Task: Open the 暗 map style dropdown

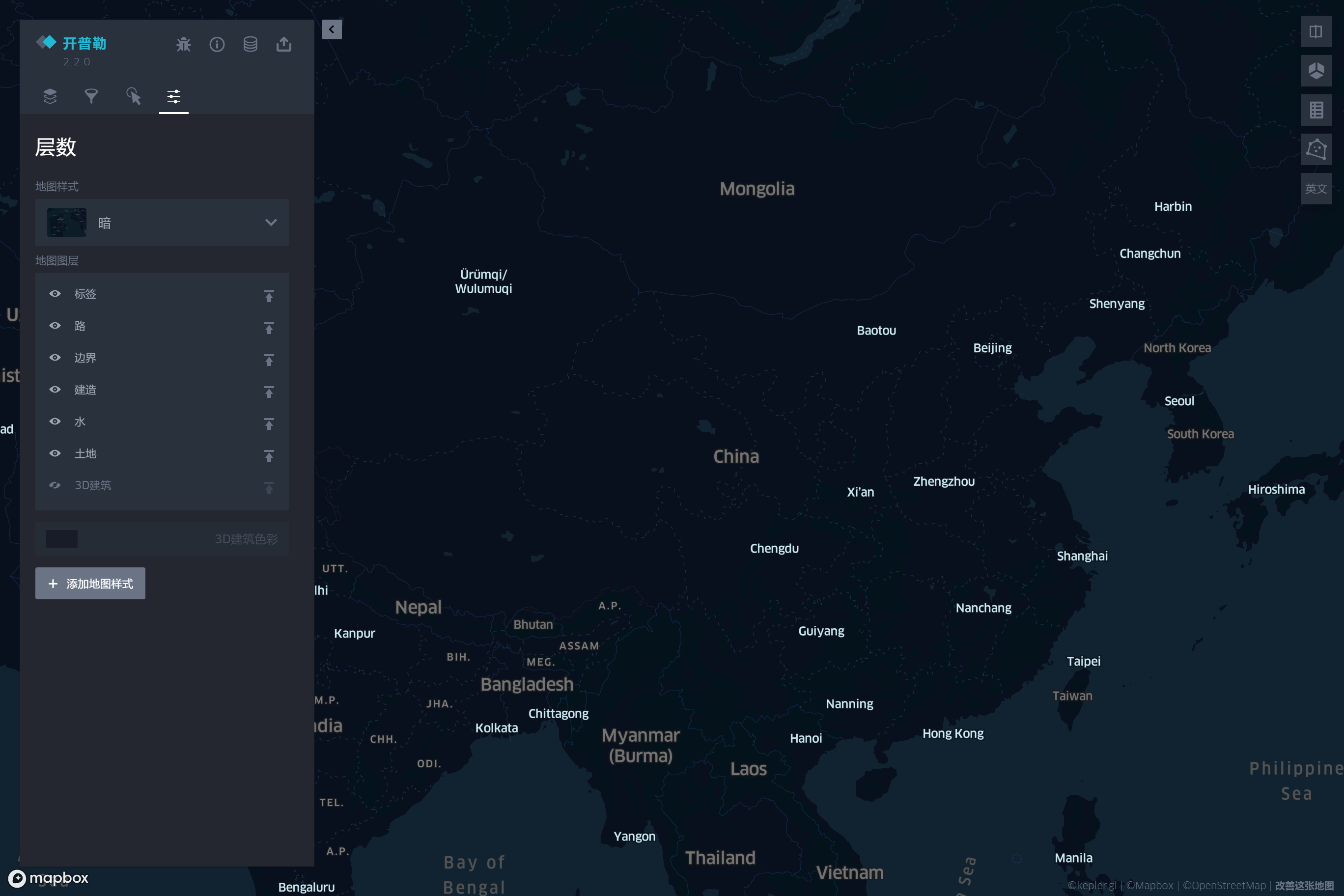Action: tap(162, 223)
